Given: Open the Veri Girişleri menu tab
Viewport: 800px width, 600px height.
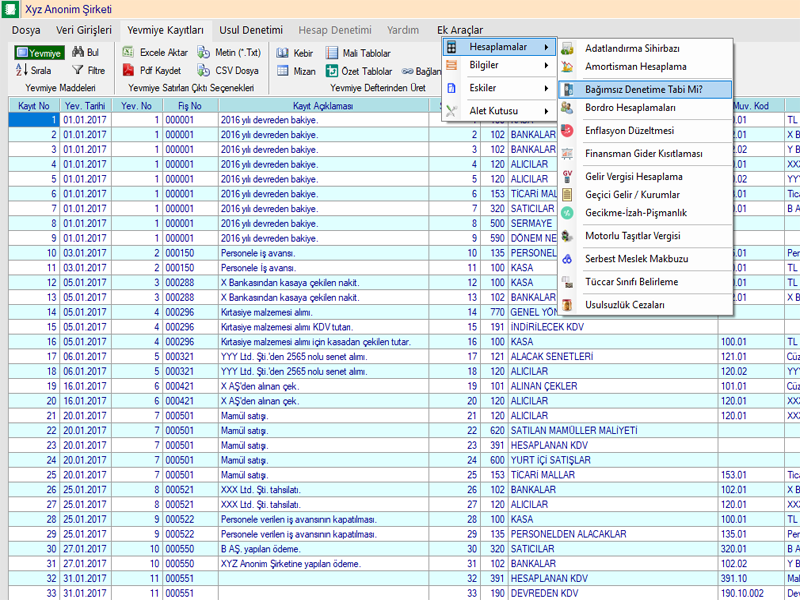Looking at the screenshot, I should coord(84,30).
